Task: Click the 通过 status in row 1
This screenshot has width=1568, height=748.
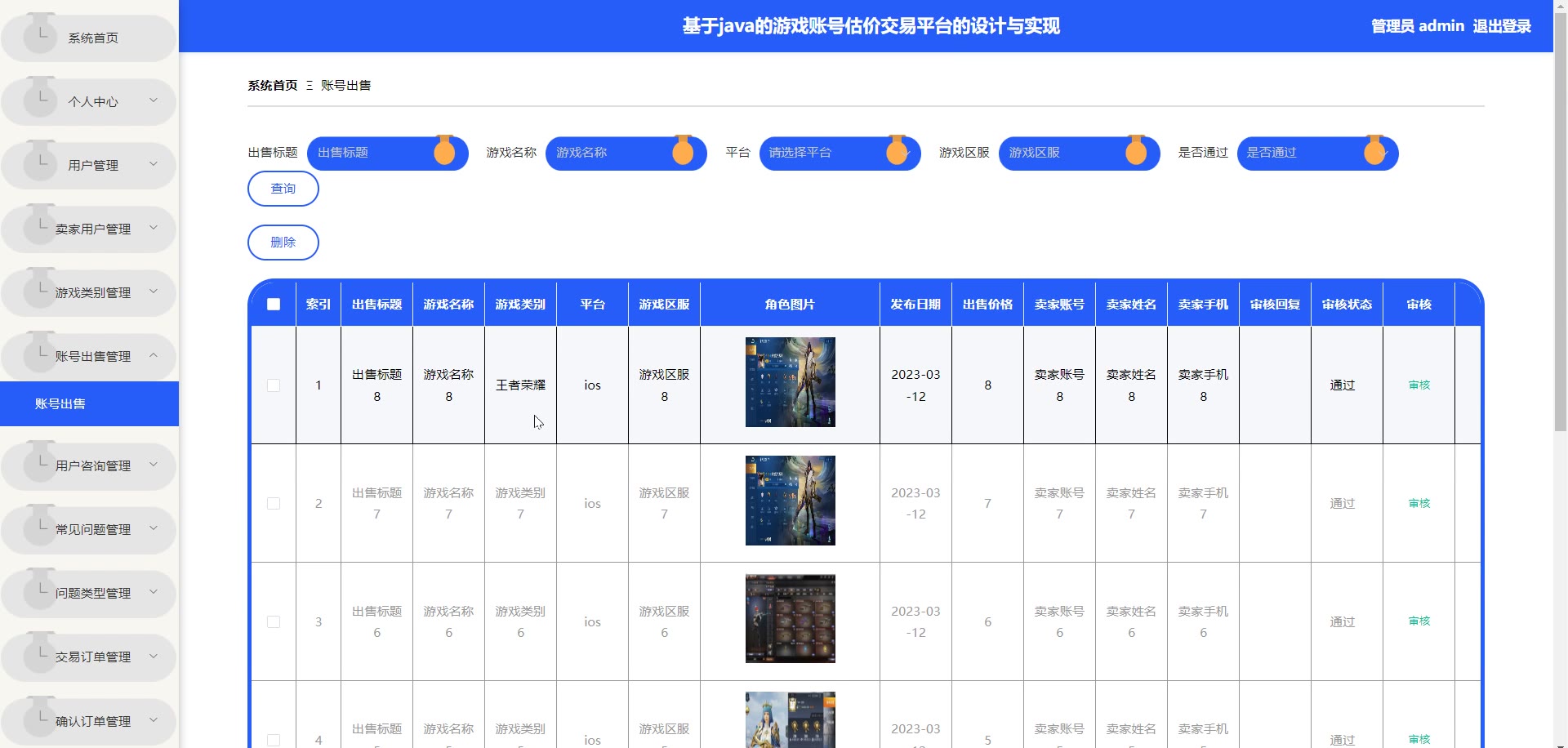Action: click(1343, 385)
